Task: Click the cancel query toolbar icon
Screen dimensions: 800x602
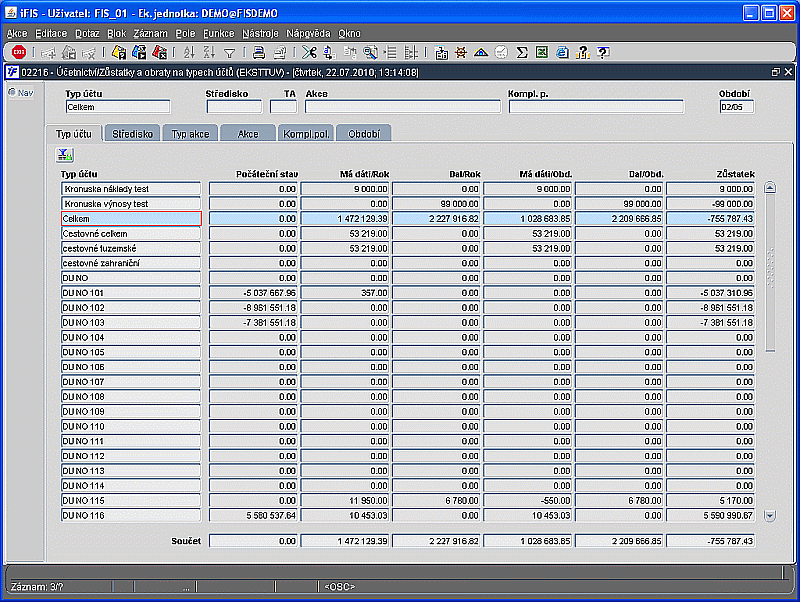Action: click(x=160, y=52)
